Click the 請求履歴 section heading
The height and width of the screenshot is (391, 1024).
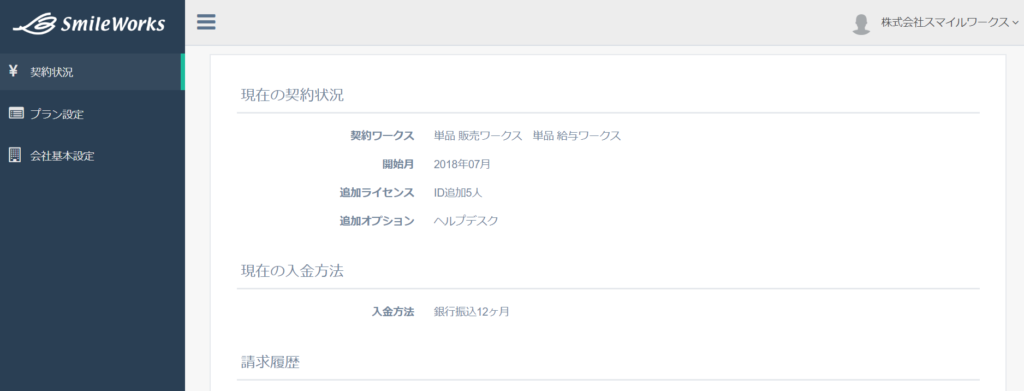270,362
